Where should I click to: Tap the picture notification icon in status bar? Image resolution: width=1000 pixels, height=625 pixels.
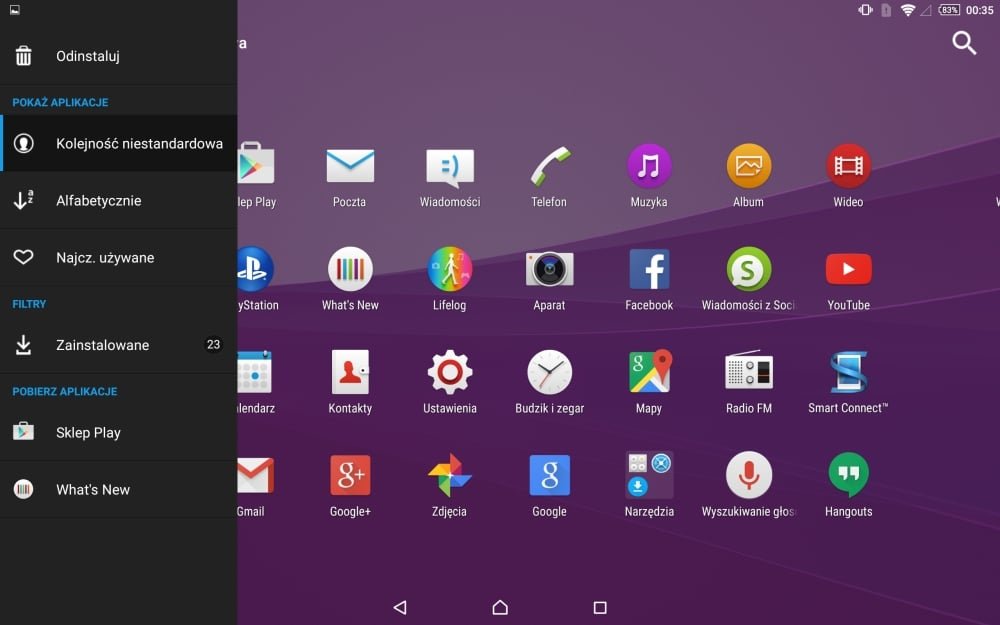pyautogui.click(x=14, y=10)
